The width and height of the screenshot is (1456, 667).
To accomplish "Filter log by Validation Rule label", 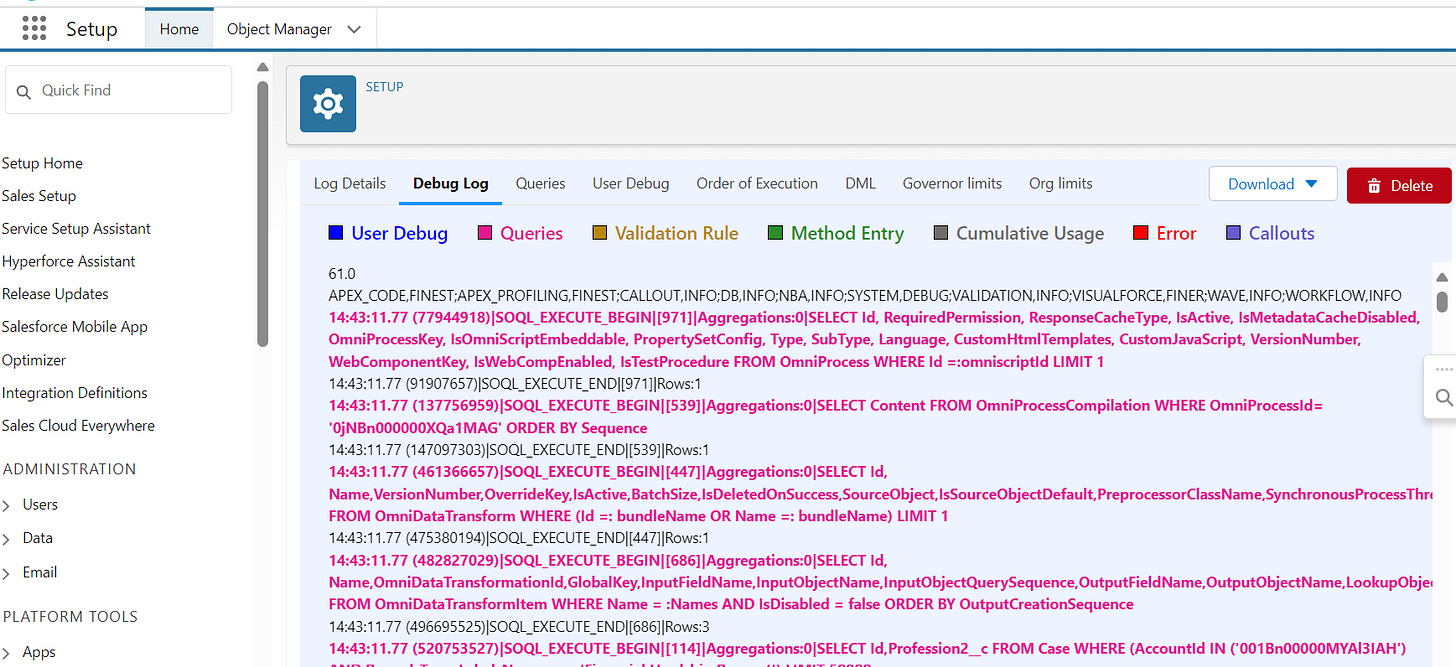I will pyautogui.click(x=677, y=233).
